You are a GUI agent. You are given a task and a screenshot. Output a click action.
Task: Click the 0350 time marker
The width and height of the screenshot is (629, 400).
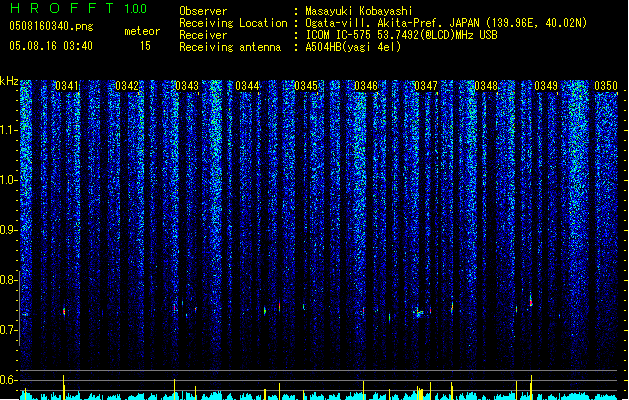606,86
